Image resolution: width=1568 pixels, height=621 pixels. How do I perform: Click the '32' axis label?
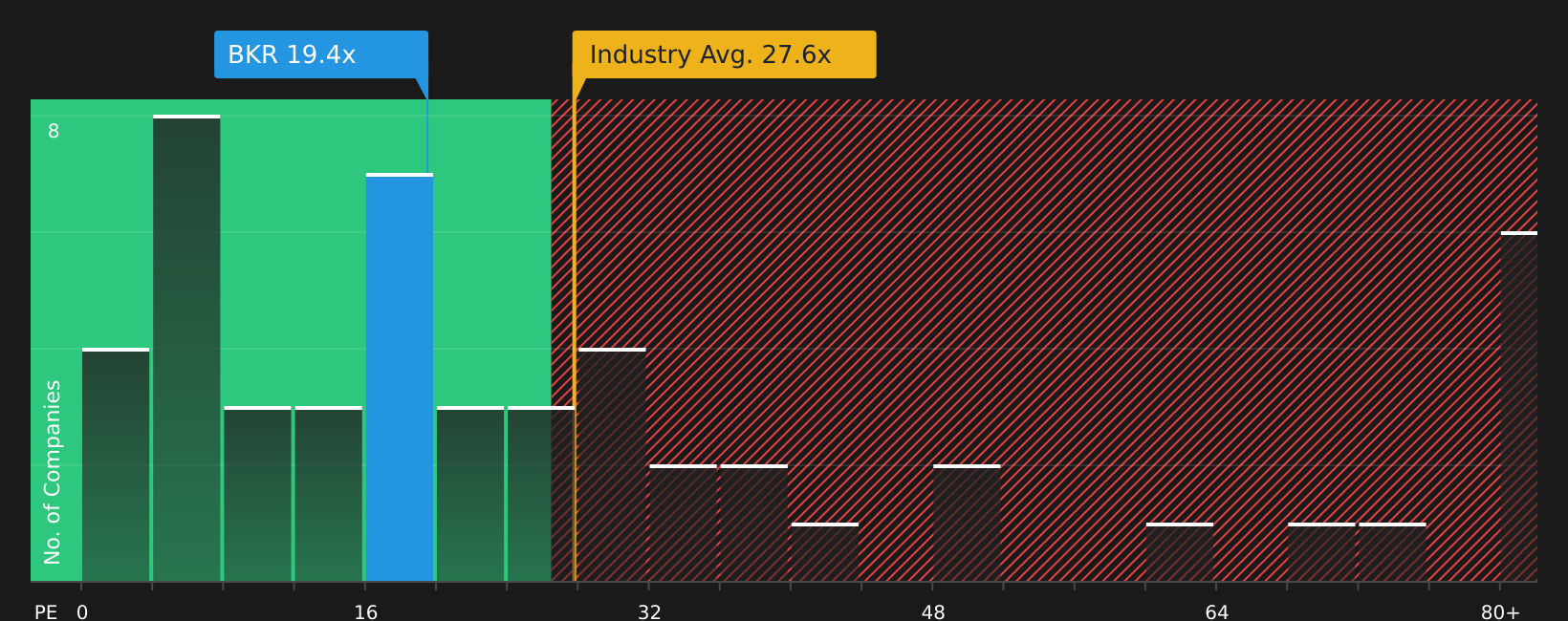coord(649,612)
